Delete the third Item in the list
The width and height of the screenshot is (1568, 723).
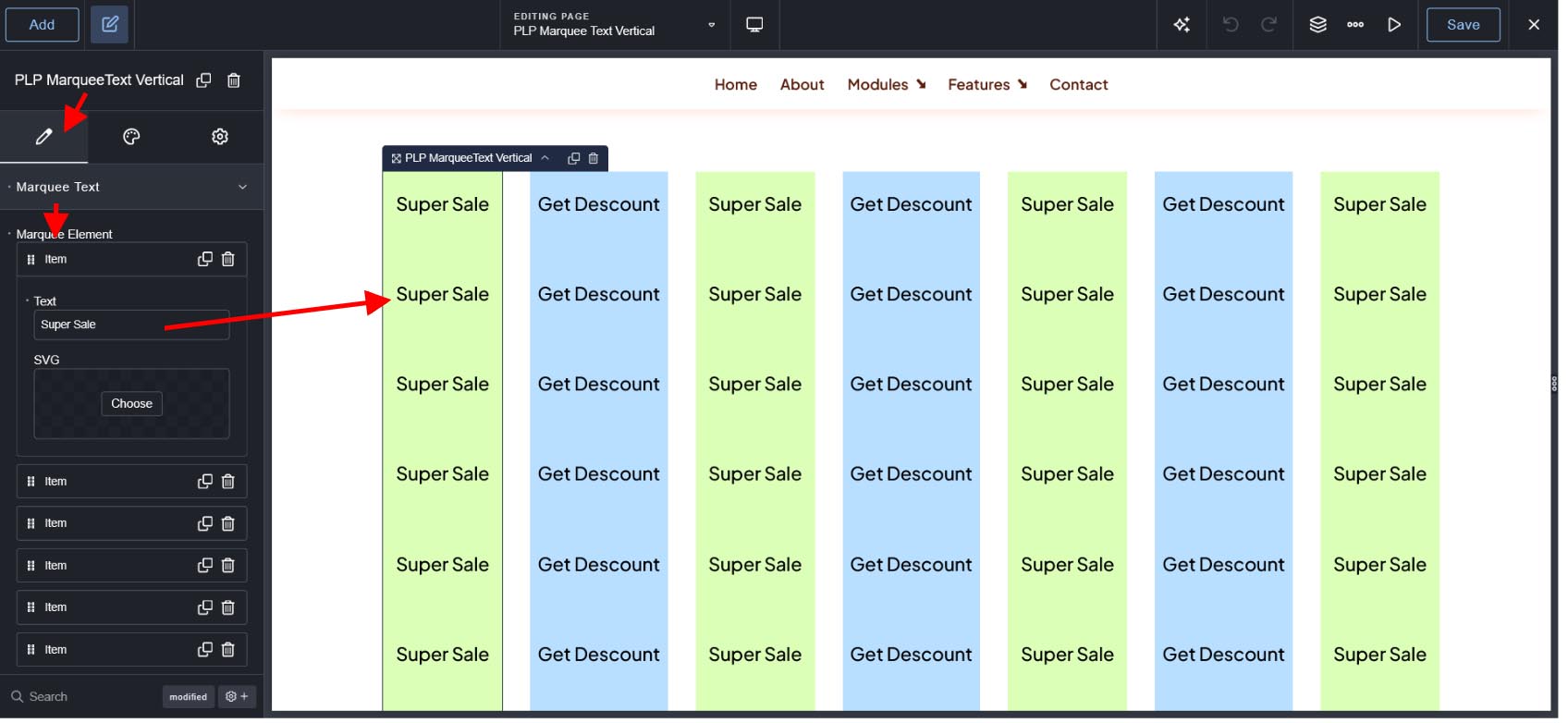228,524
